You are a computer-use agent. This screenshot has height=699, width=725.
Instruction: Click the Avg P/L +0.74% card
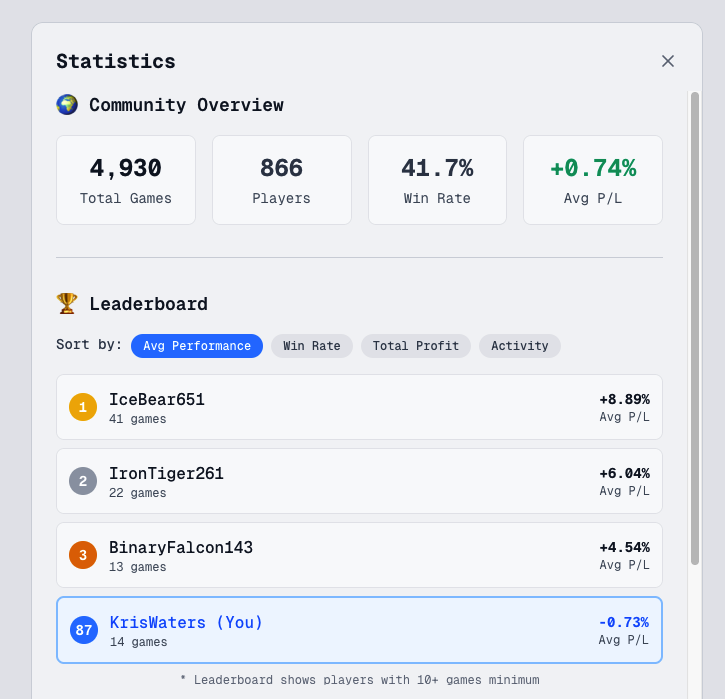click(x=593, y=180)
